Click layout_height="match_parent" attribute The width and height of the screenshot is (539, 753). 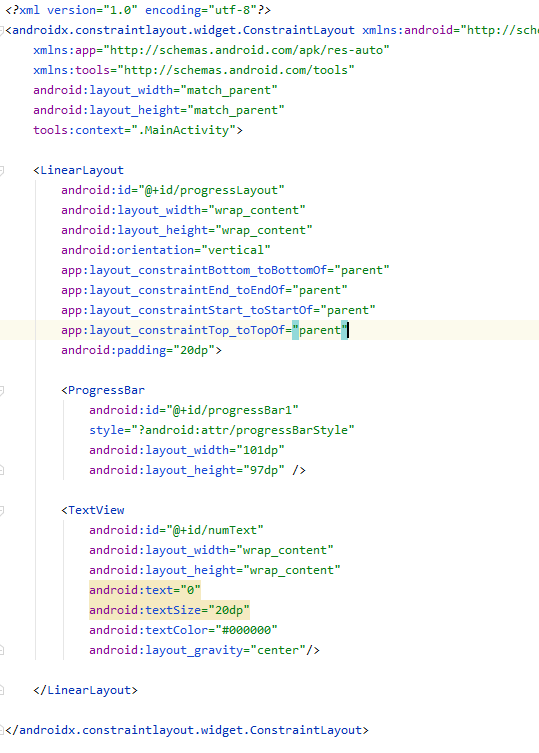coord(159,110)
